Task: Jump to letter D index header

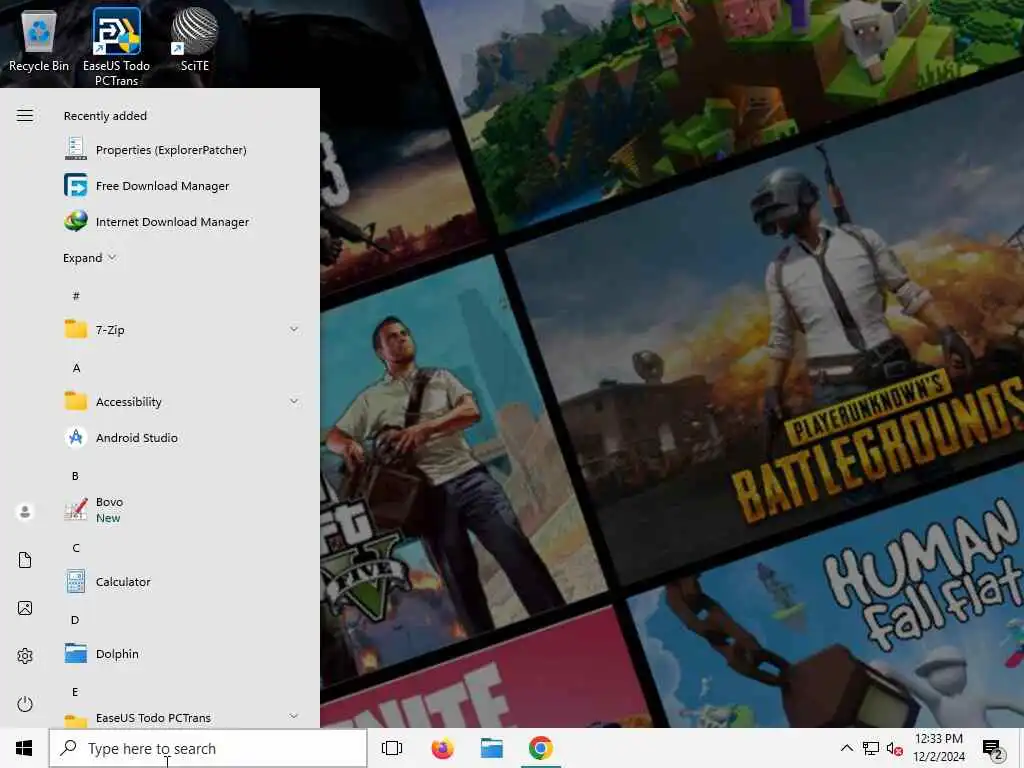Action: [75, 619]
